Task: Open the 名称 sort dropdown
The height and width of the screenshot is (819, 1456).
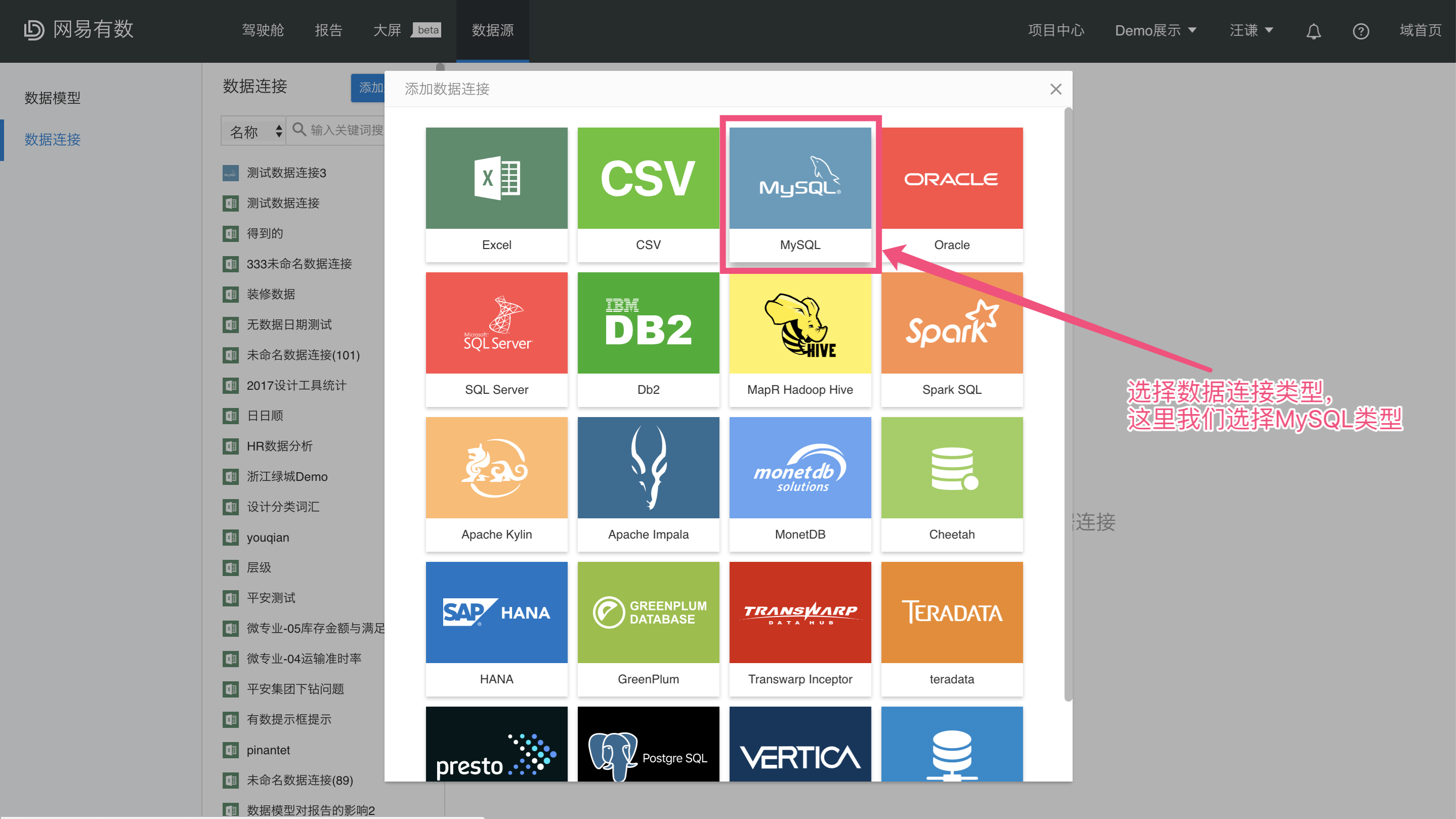Action: click(253, 131)
